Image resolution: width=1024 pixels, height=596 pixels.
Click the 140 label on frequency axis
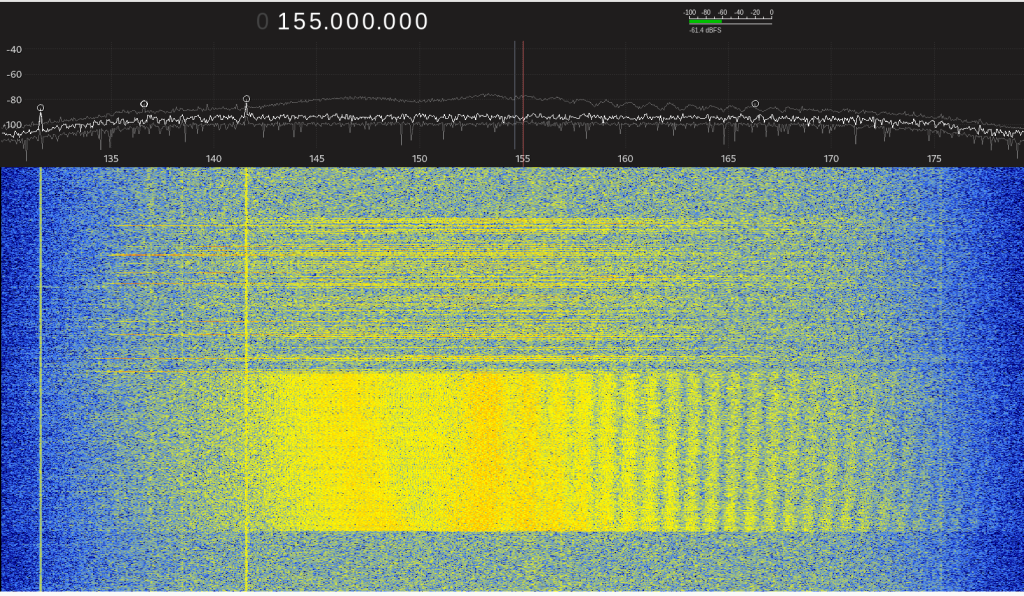214,159
